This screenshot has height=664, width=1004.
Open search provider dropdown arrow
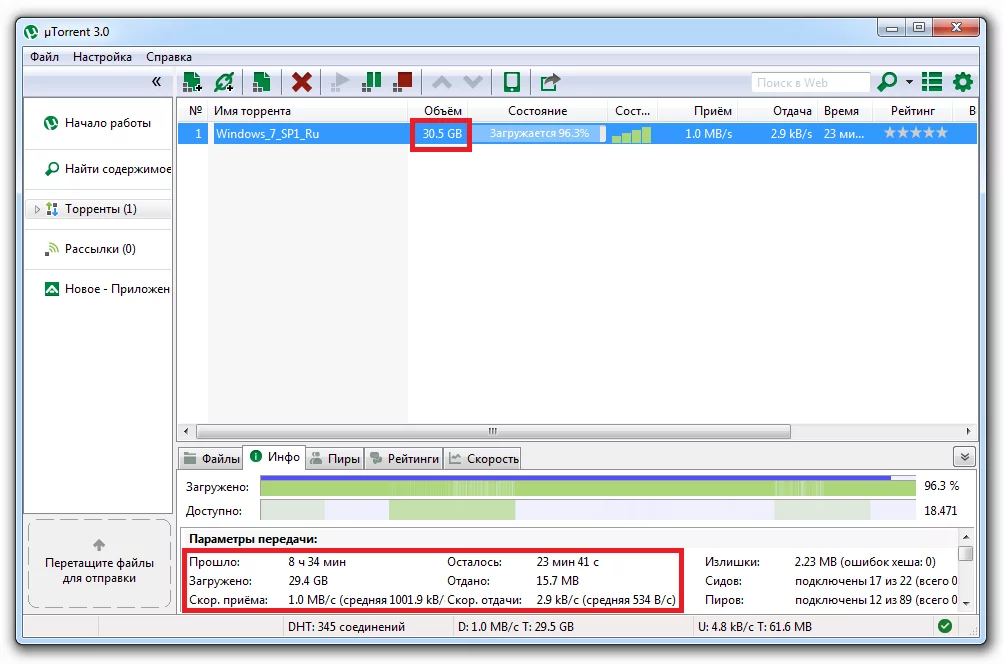[x=909, y=82]
